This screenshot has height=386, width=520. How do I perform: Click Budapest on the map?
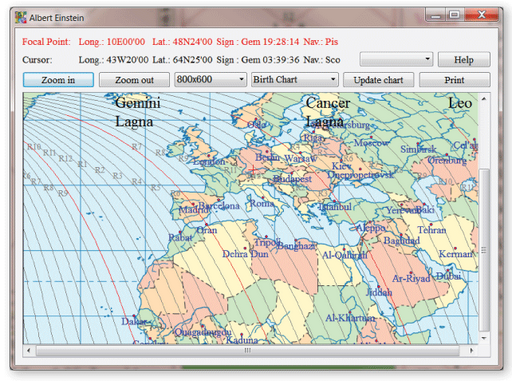click(292, 179)
